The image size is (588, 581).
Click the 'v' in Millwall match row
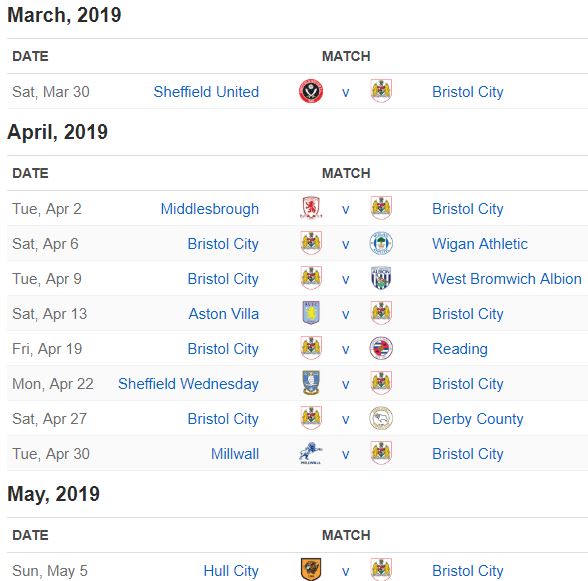(x=346, y=455)
